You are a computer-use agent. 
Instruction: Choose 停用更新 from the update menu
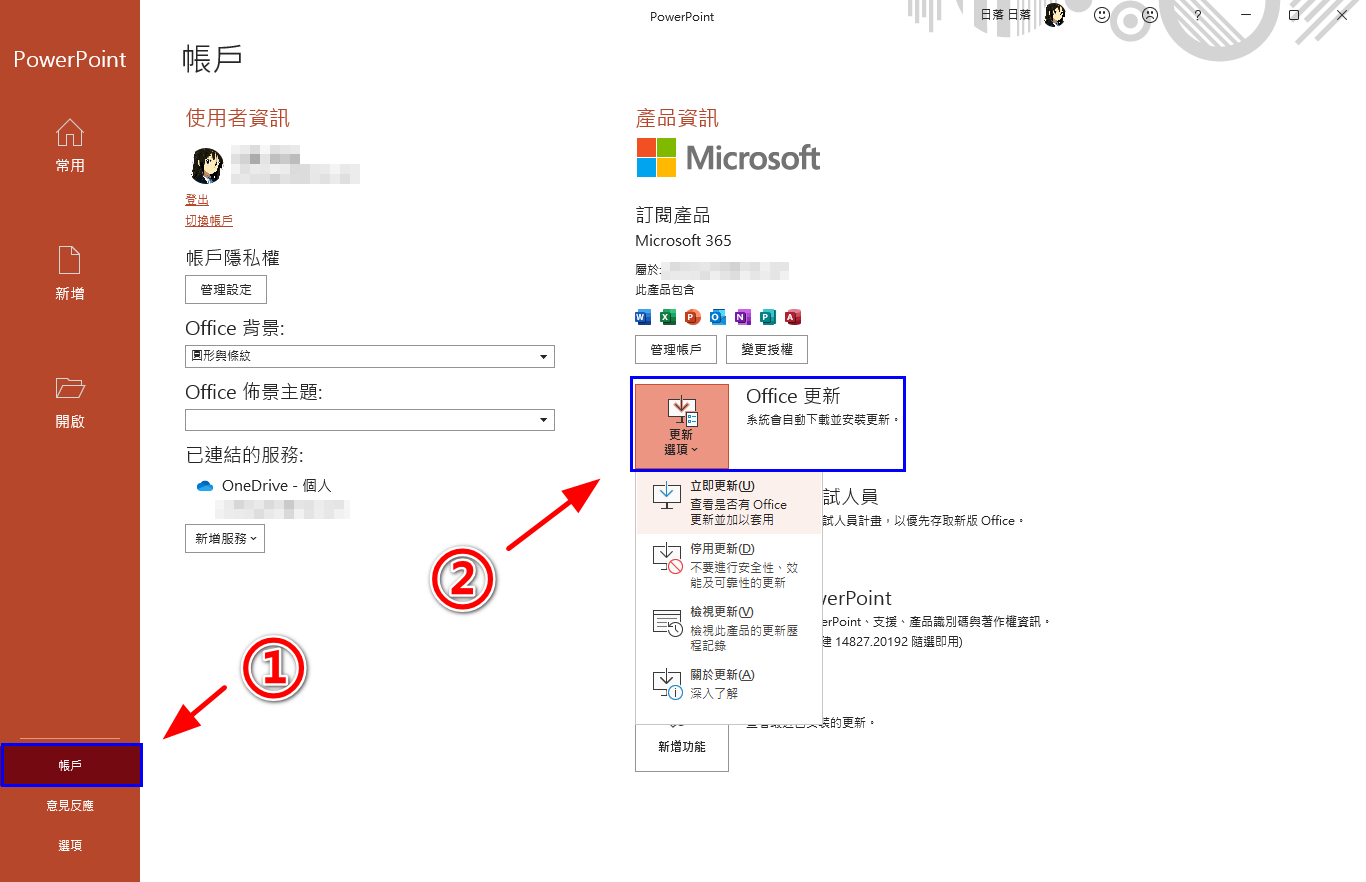[729, 565]
